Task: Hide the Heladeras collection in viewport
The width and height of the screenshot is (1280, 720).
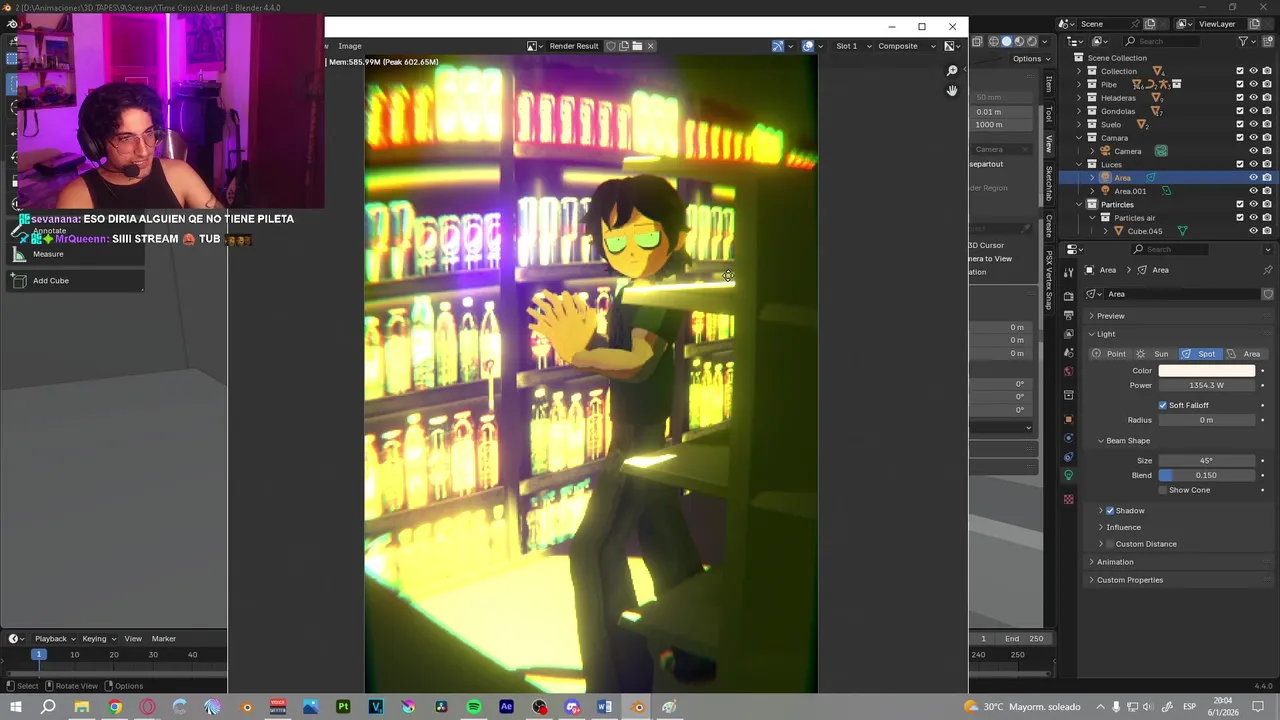Action: (x=1253, y=98)
